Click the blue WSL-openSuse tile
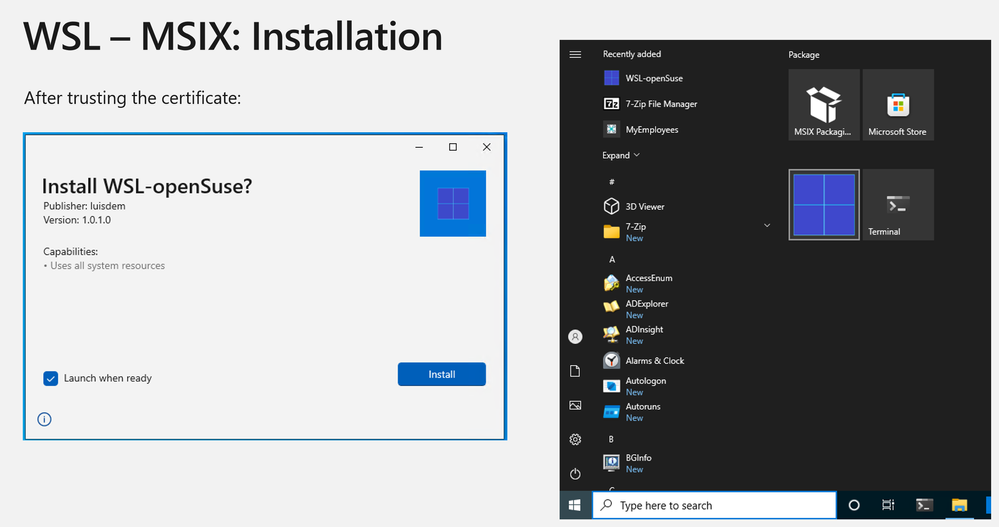This screenshot has height=527, width=999. pos(824,205)
